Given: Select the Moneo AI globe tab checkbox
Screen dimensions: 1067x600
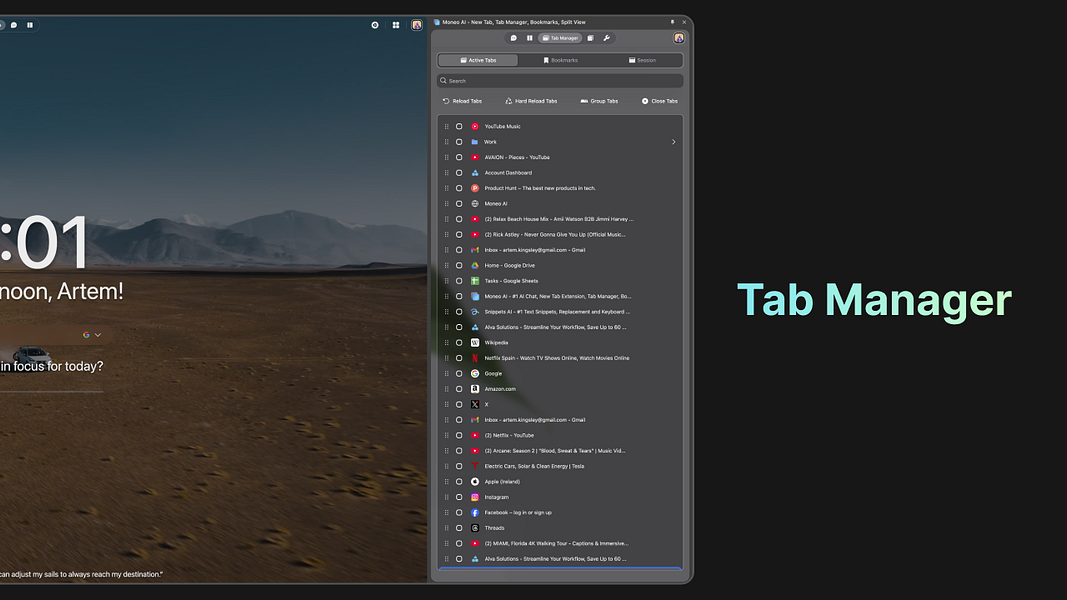Looking at the screenshot, I should point(459,204).
